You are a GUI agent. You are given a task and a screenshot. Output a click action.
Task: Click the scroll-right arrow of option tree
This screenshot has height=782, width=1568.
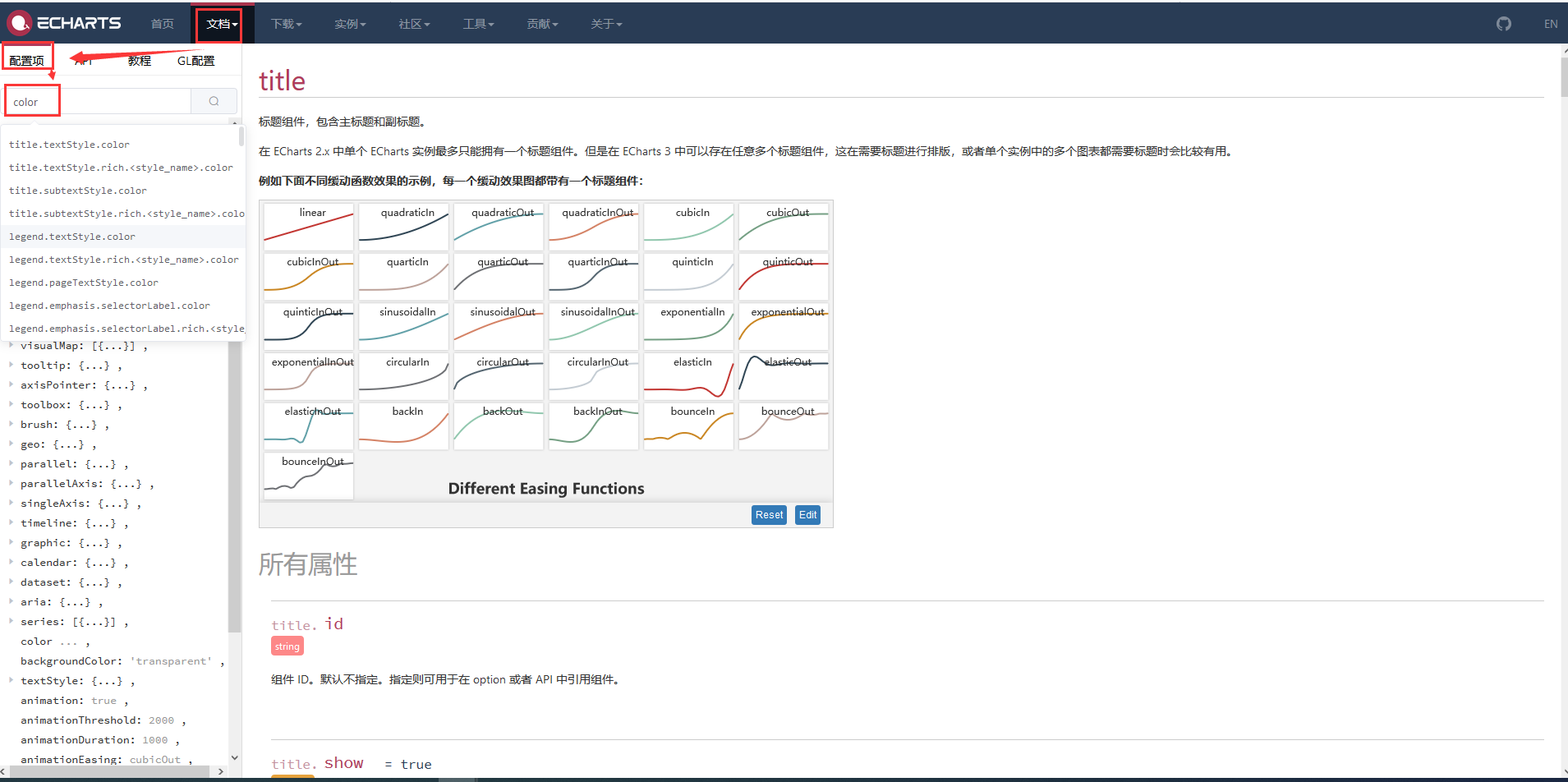(x=221, y=771)
